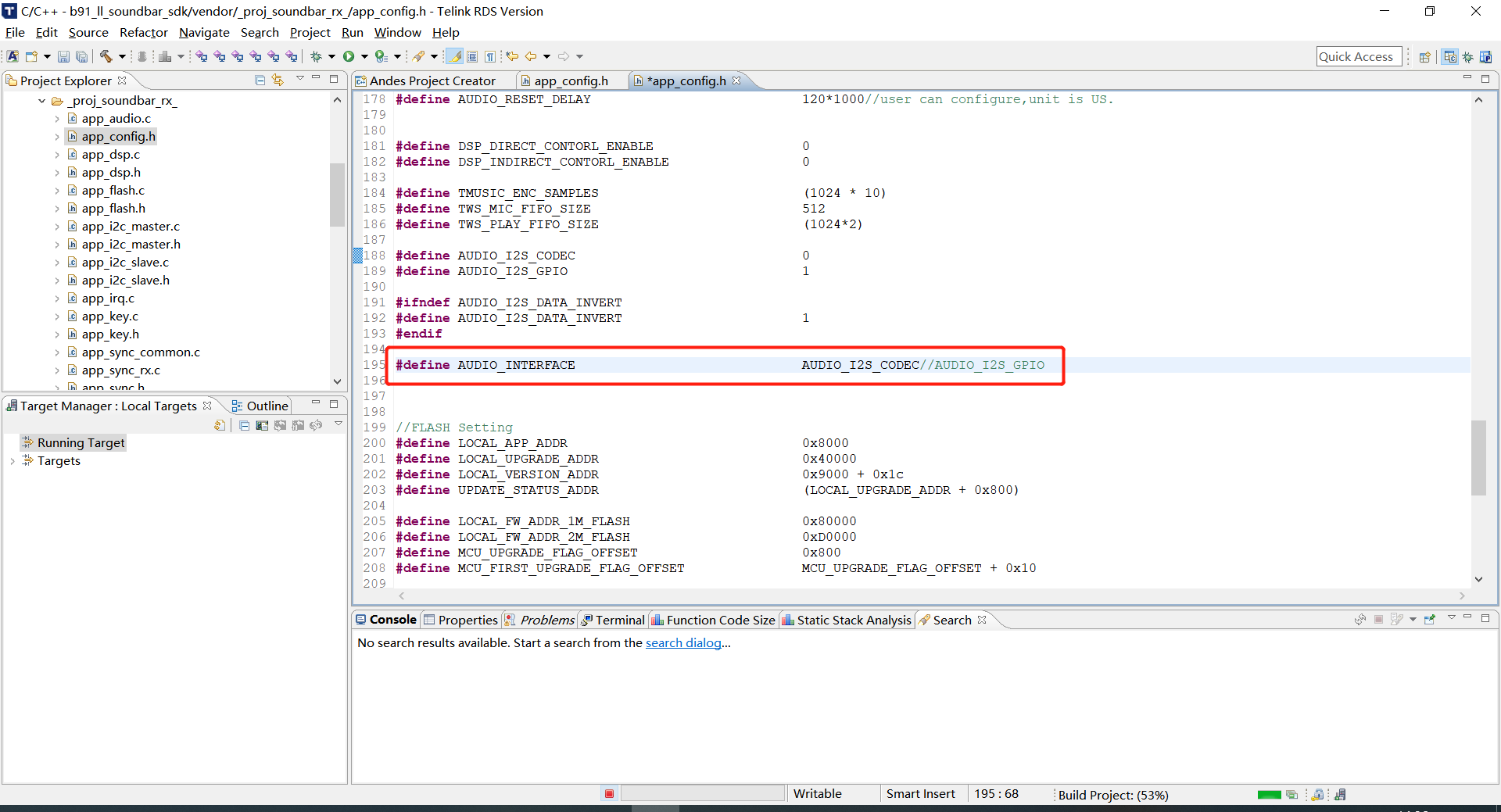The image size is (1501, 812).
Task: Click the refresh targets icon in Target Manager
Action: pos(315,425)
